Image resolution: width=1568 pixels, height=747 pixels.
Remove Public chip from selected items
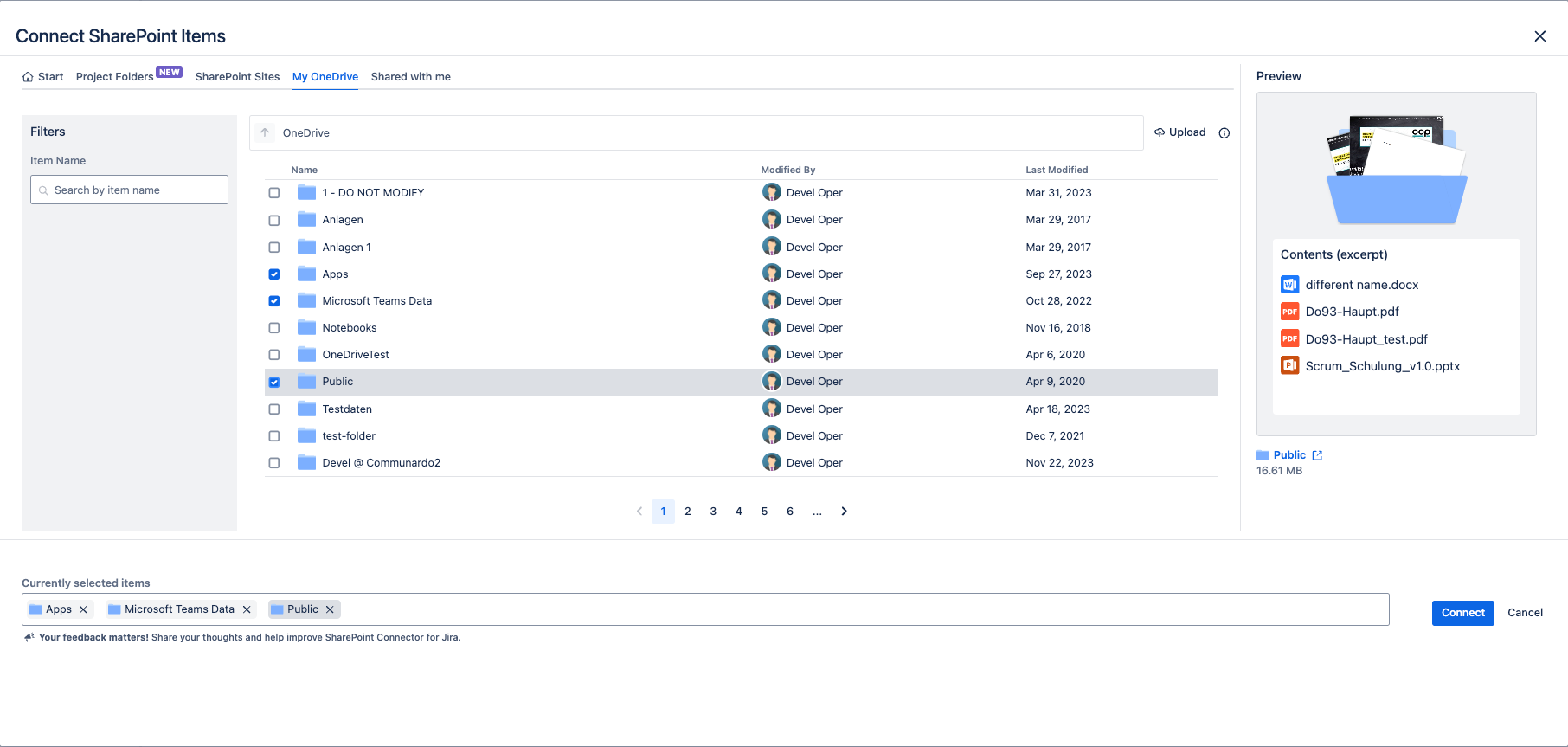pos(330,609)
